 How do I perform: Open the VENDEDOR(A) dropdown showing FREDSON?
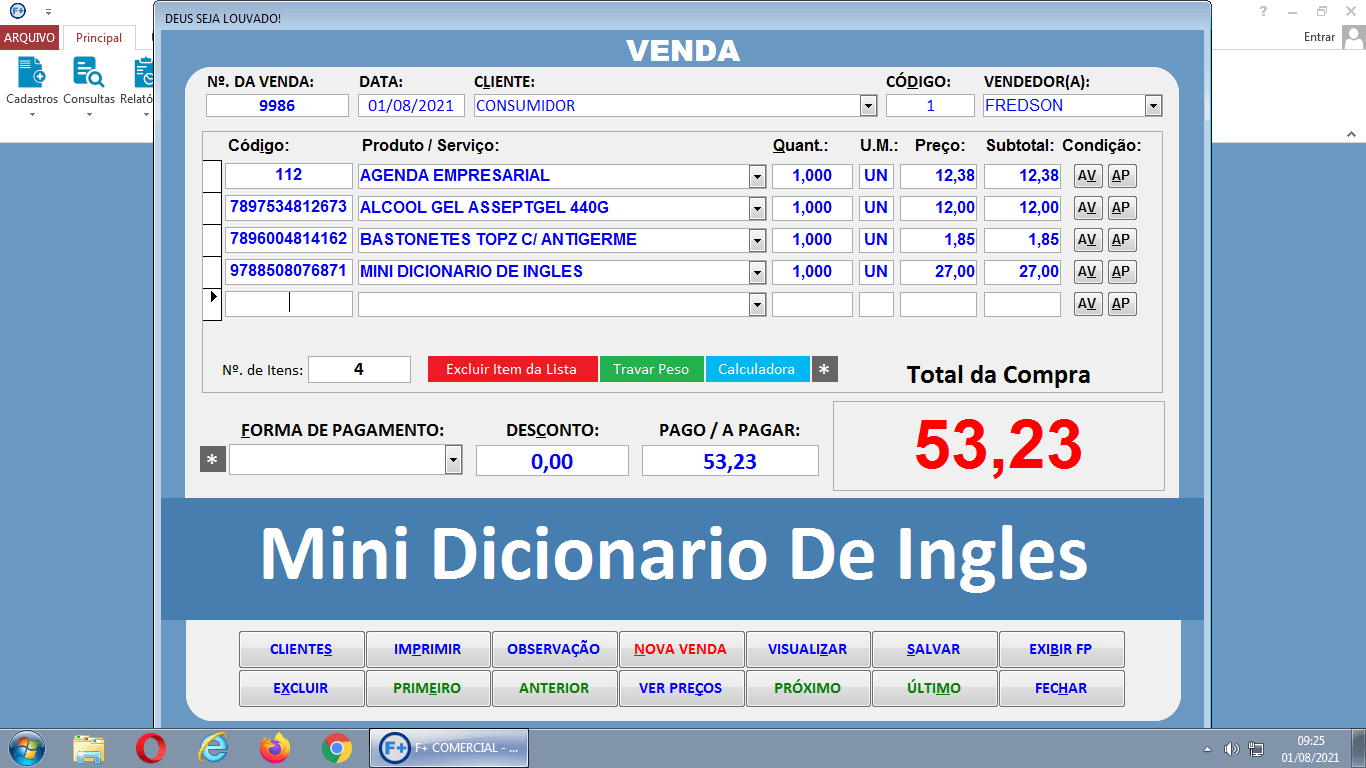point(1153,104)
